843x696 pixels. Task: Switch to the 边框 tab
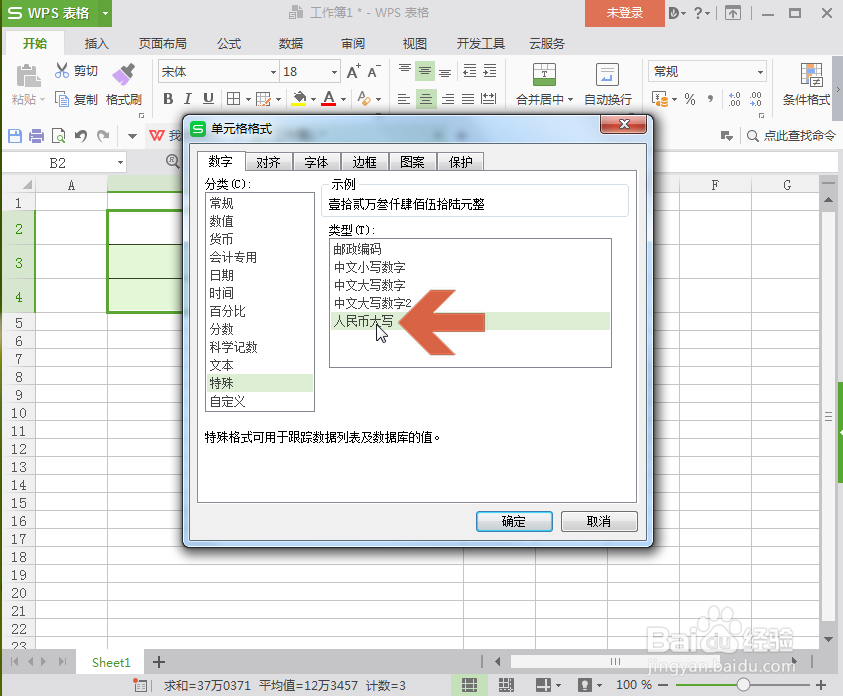pyautogui.click(x=365, y=161)
